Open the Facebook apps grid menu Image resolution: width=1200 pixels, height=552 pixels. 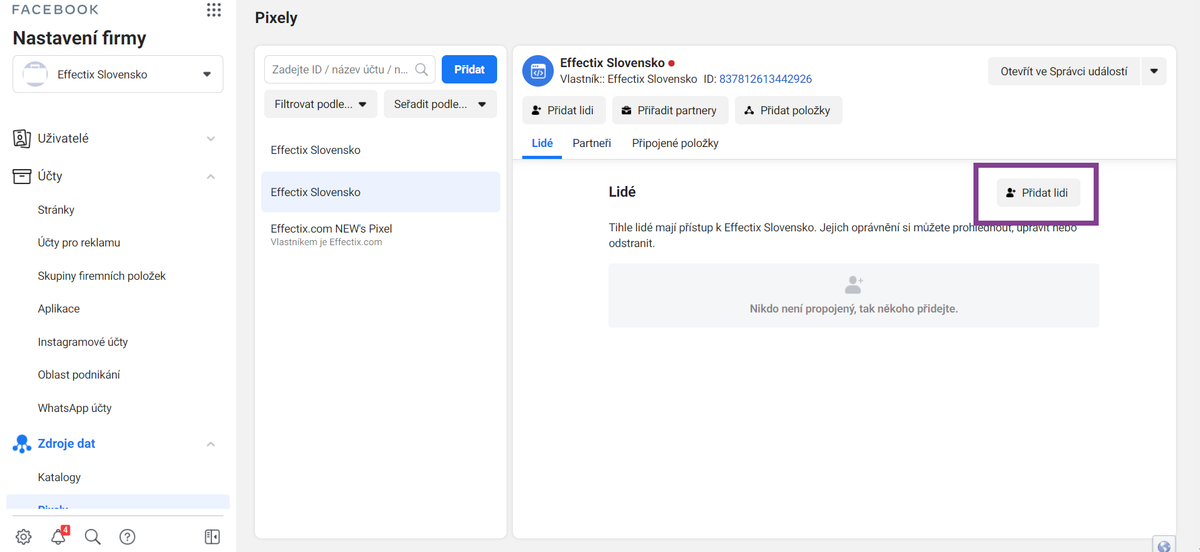(x=213, y=10)
